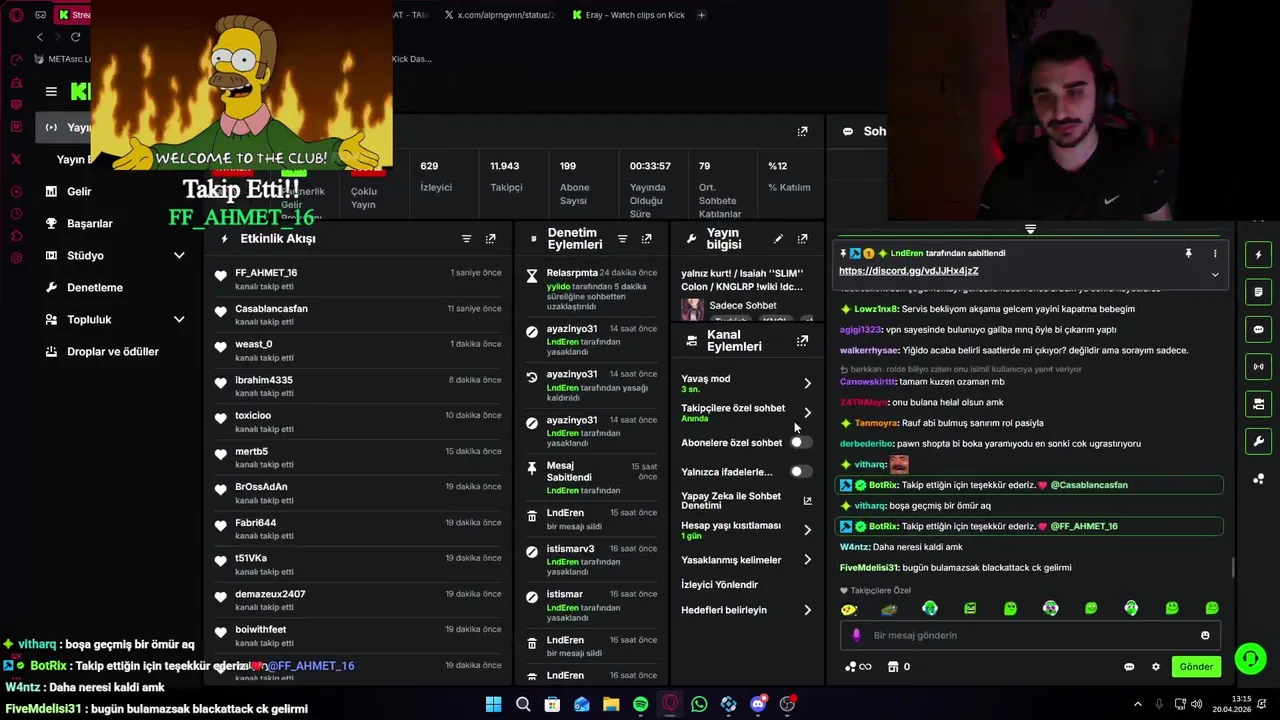Viewport: 1280px width, 720px height.
Task: Pop out the Etkinlik Akışı panel
Action: point(490,239)
